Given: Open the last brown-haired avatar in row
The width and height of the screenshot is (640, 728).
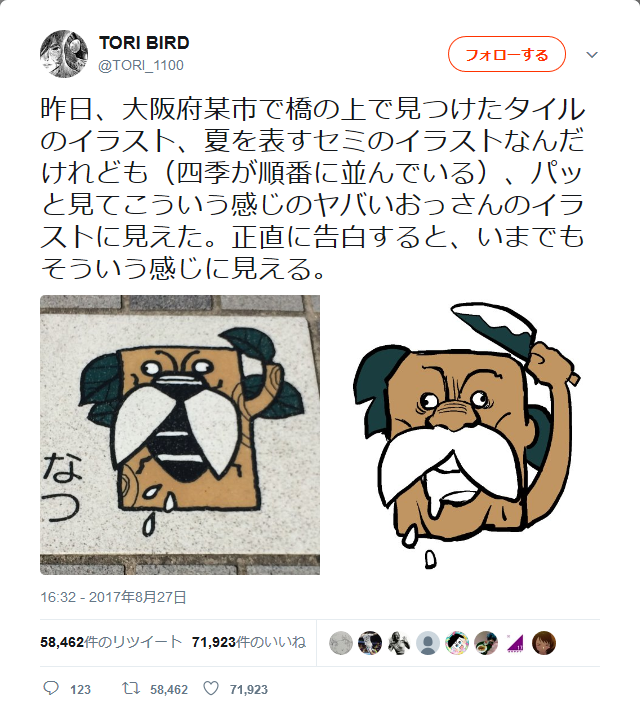Looking at the screenshot, I should coord(544,643).
